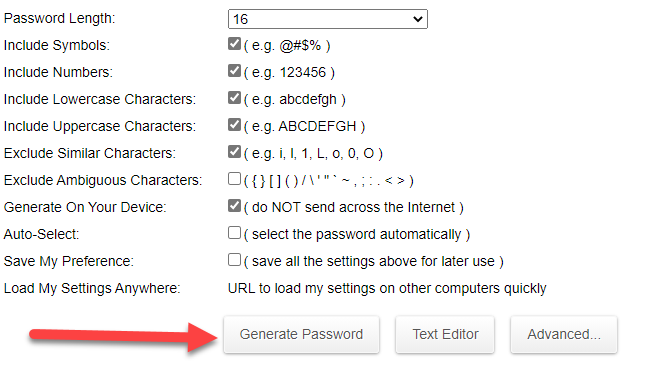Disable Include Lowercase Characters checkbox
The image size is (647, 369).
coord(234,98)
